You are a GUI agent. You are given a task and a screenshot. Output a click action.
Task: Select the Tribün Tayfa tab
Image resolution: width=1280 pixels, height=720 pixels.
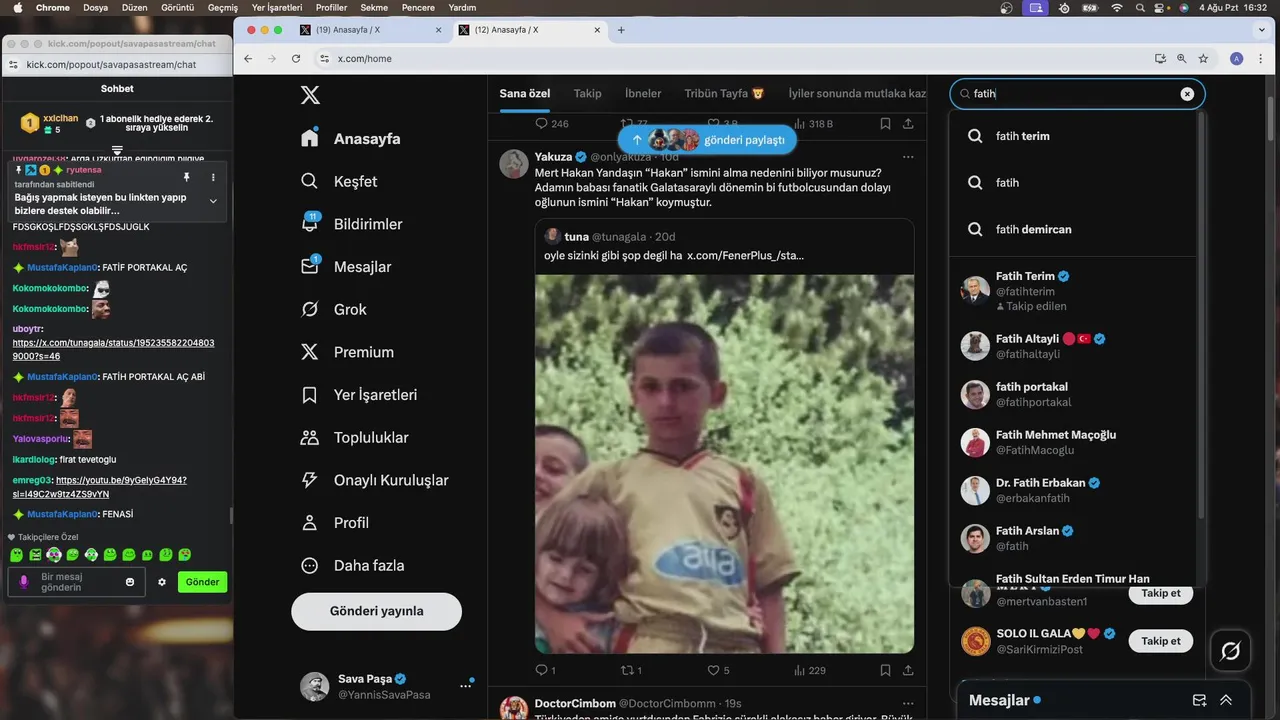pos(724,94)
